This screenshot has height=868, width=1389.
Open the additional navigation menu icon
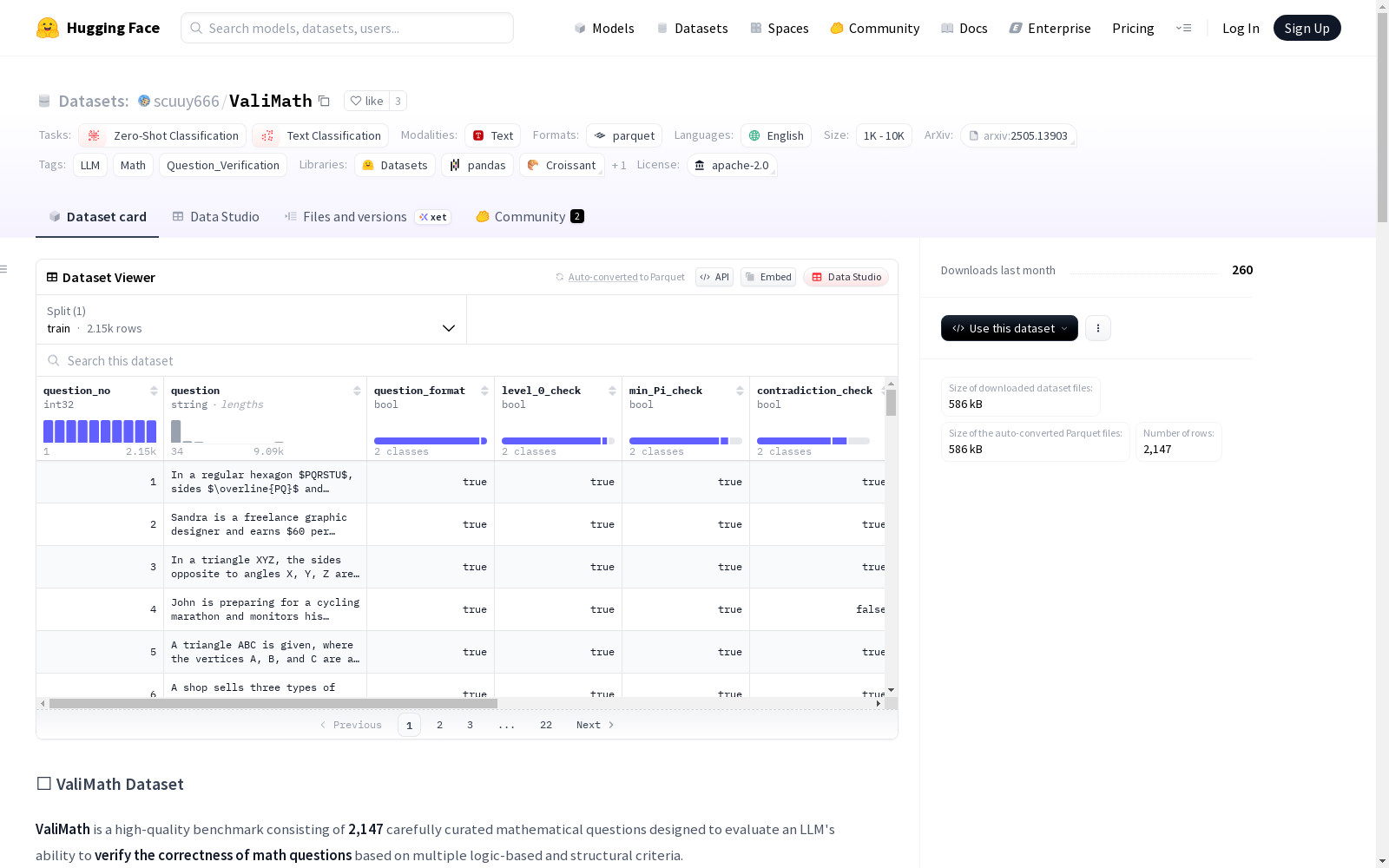tap(1183, 28)
